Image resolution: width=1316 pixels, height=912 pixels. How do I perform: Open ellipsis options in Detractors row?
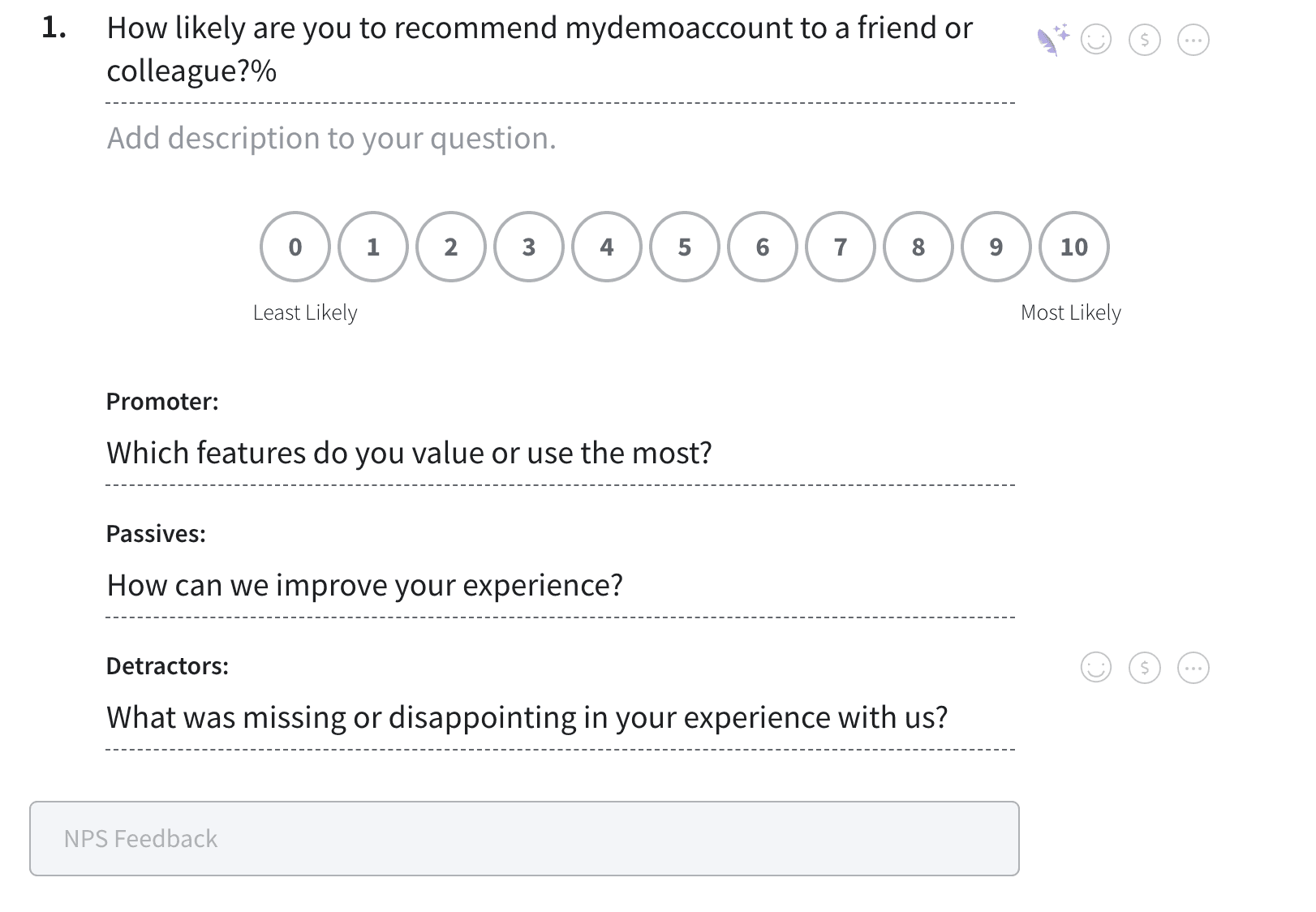(x=1193, y=668)
